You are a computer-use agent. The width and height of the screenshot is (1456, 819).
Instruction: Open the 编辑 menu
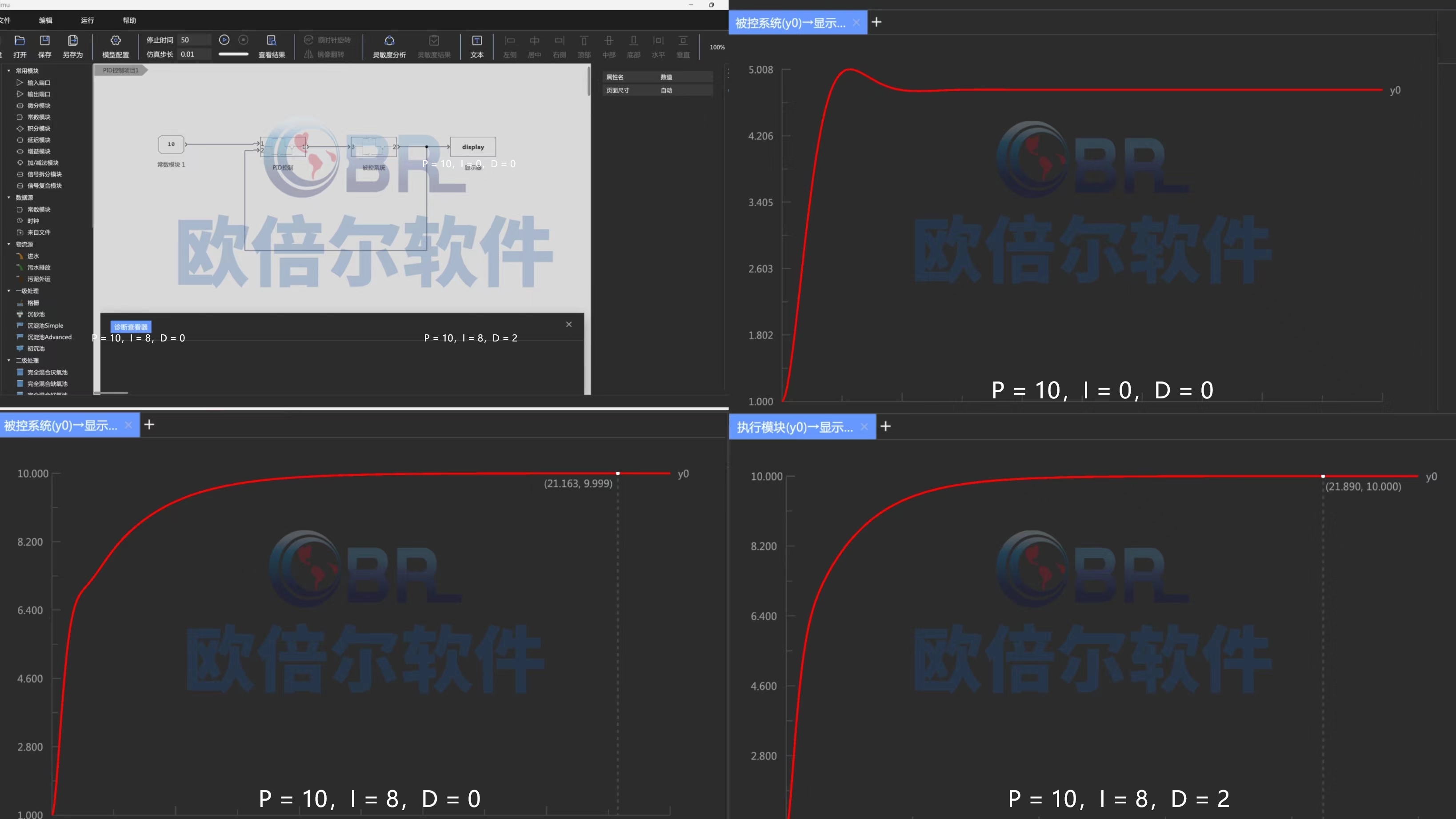tap(46, 20)
